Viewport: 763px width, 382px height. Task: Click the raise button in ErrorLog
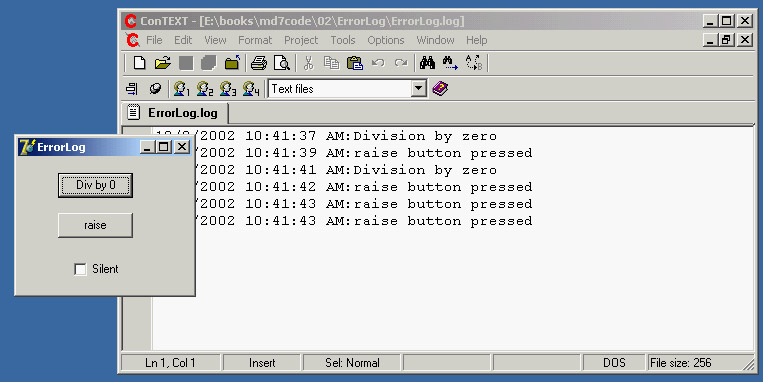pos(95,225)
